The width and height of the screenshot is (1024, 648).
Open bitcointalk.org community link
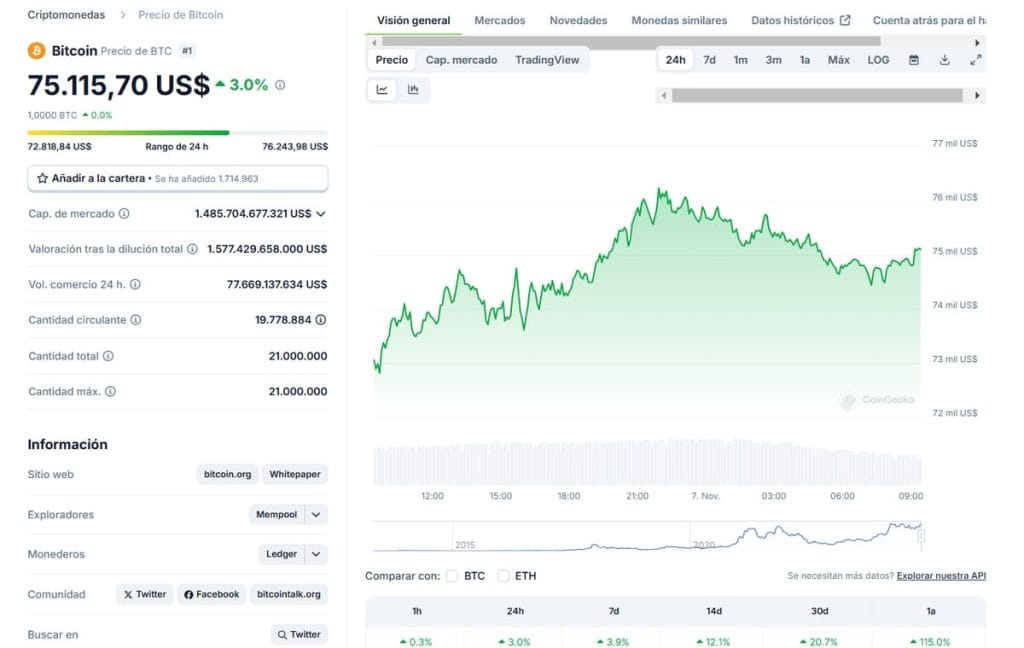click(x=289, y=594)
